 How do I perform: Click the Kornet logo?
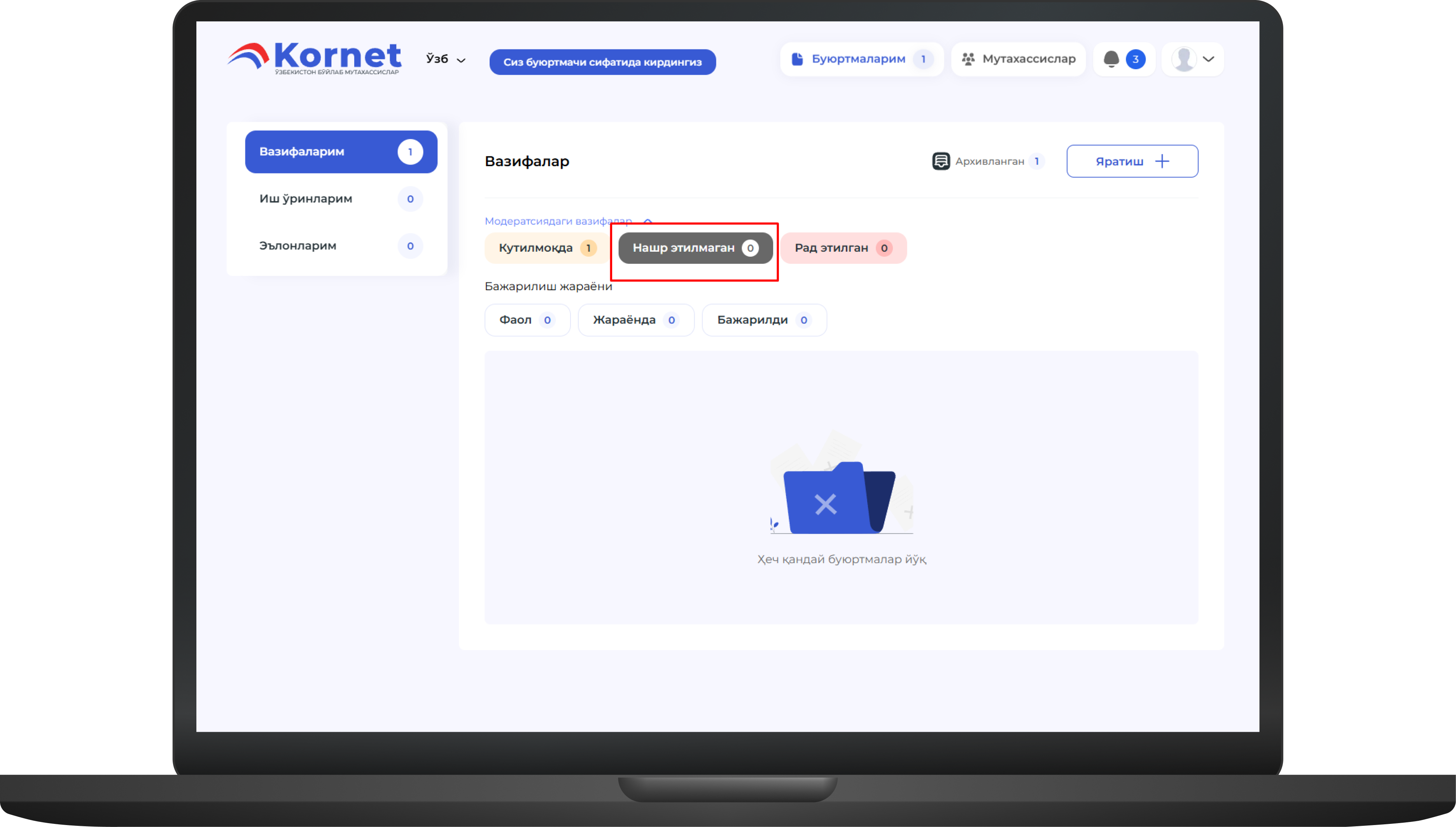314,58
